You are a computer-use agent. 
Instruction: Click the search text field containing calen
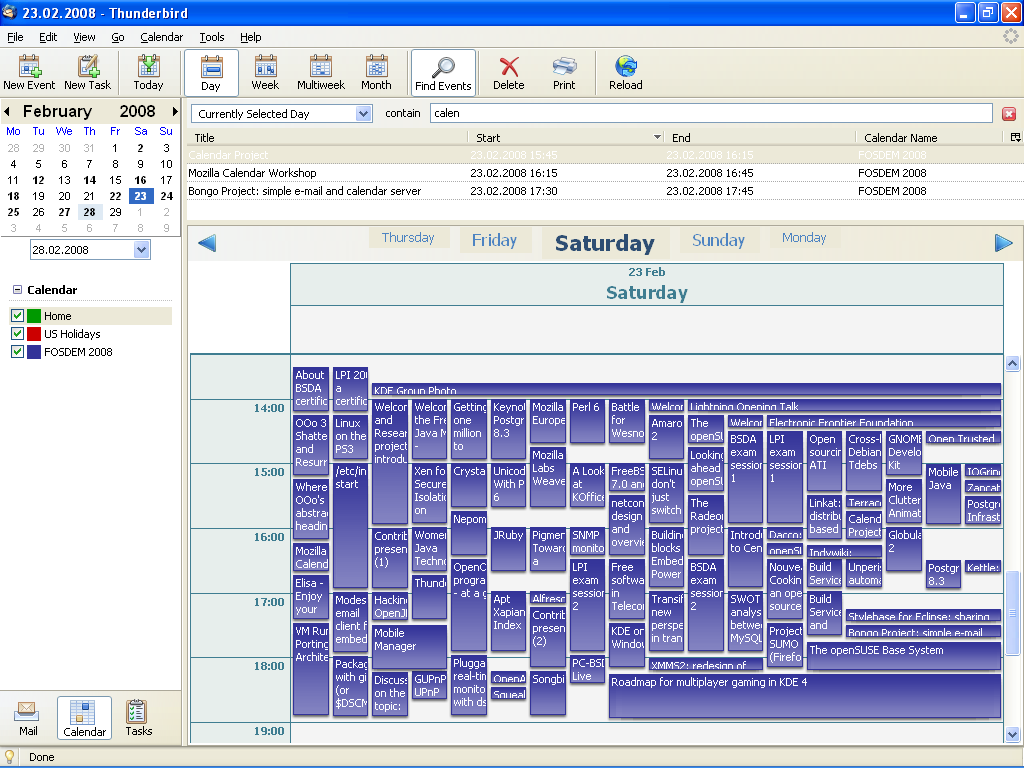pos(712,113)
